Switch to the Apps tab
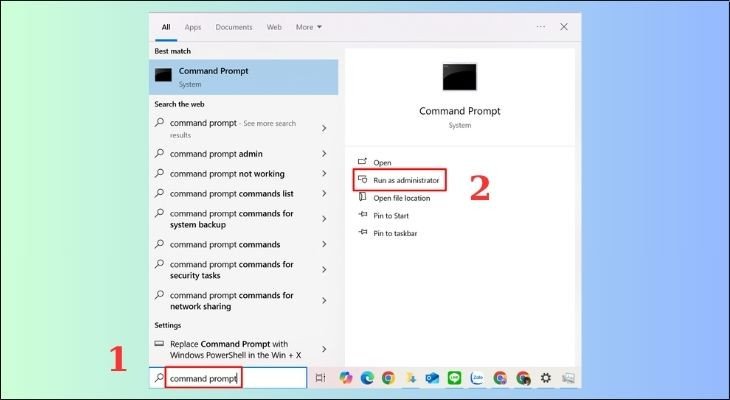730x400 pixels. point(193,27)
